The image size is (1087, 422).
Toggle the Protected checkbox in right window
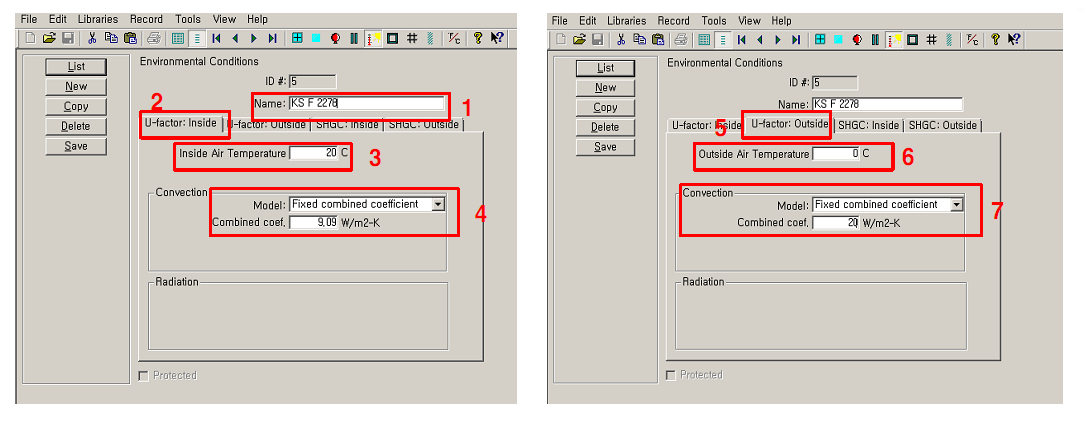(x=671, y=375)
